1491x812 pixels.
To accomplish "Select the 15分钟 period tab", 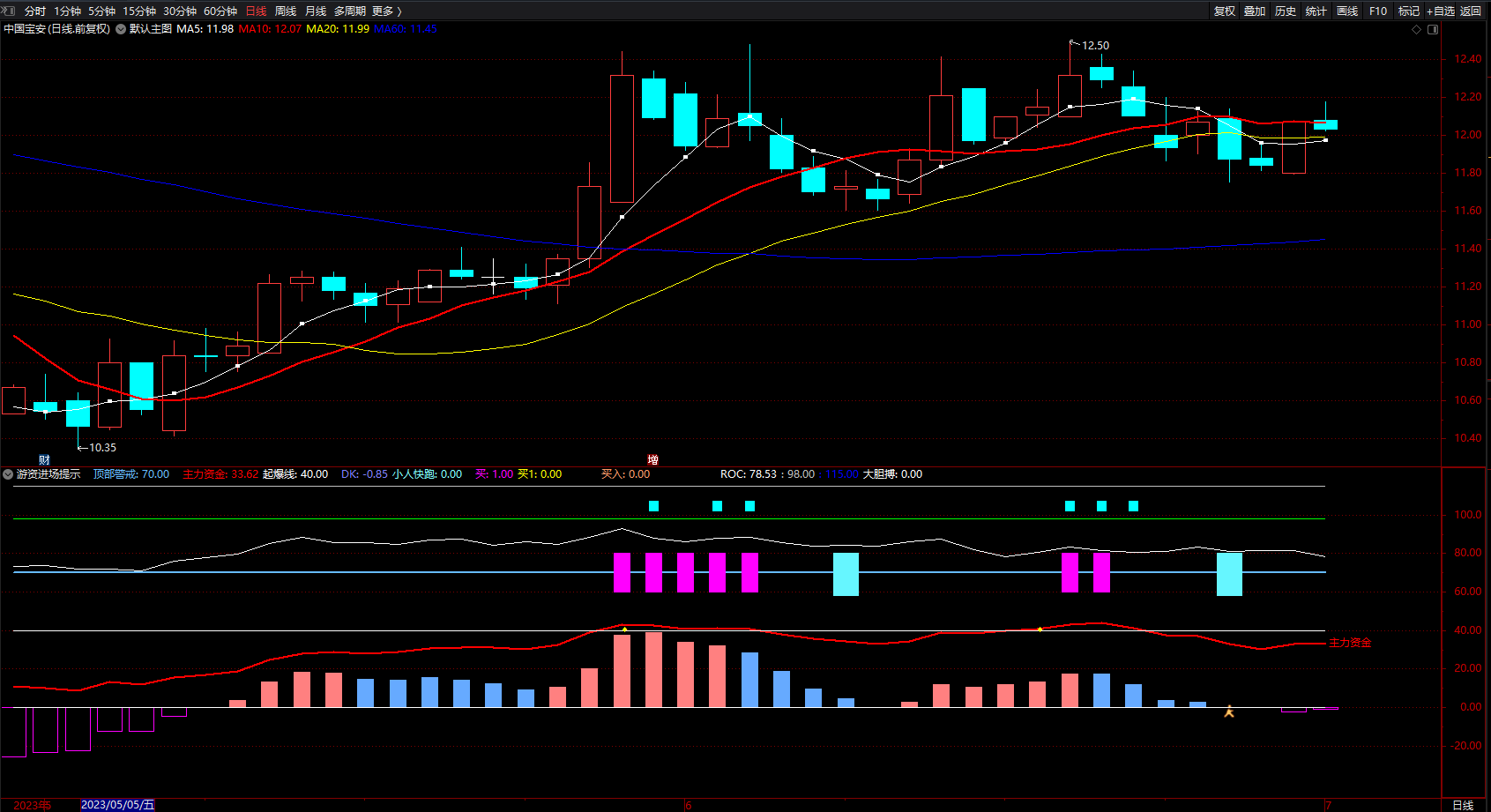I will pos(139,11).
